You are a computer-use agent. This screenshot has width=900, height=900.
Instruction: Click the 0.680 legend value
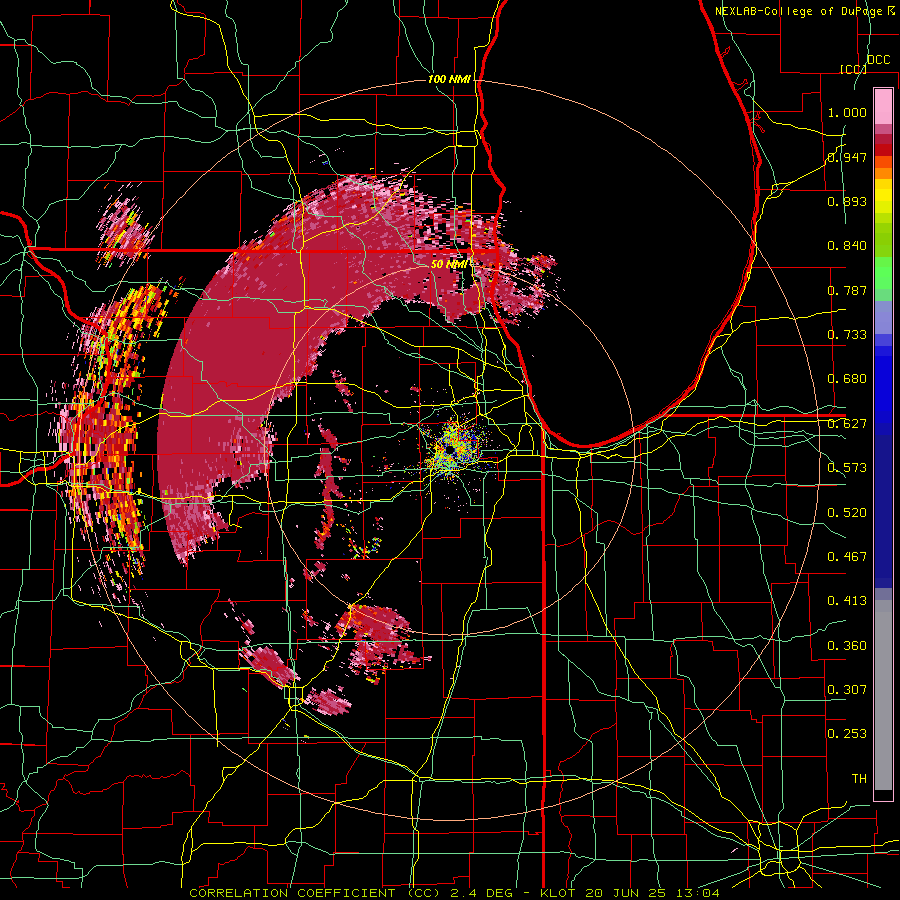[x=847, y=379]
